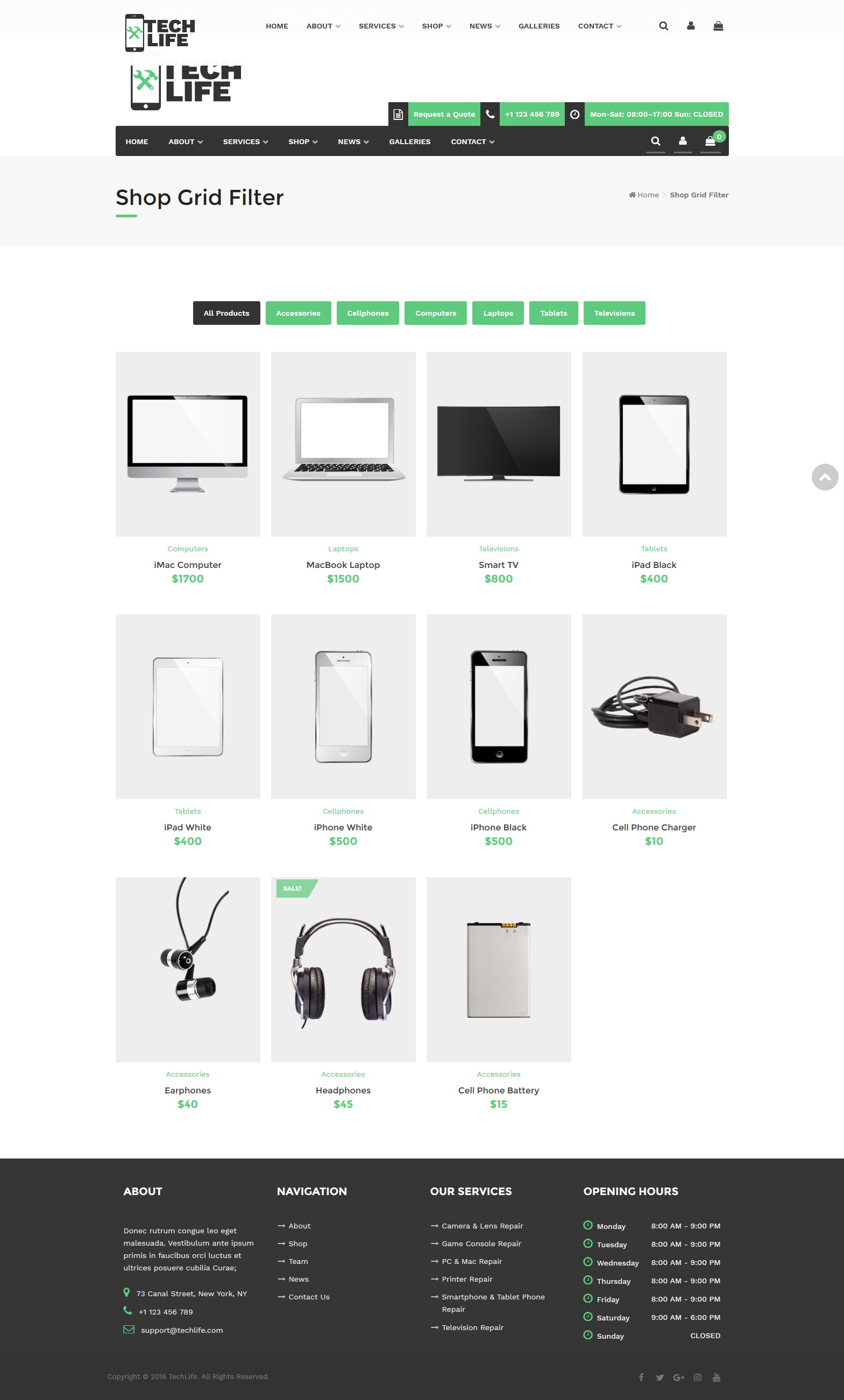Open shopping cart icon with zero badge
844x1400 pixels.
[711, 141]
